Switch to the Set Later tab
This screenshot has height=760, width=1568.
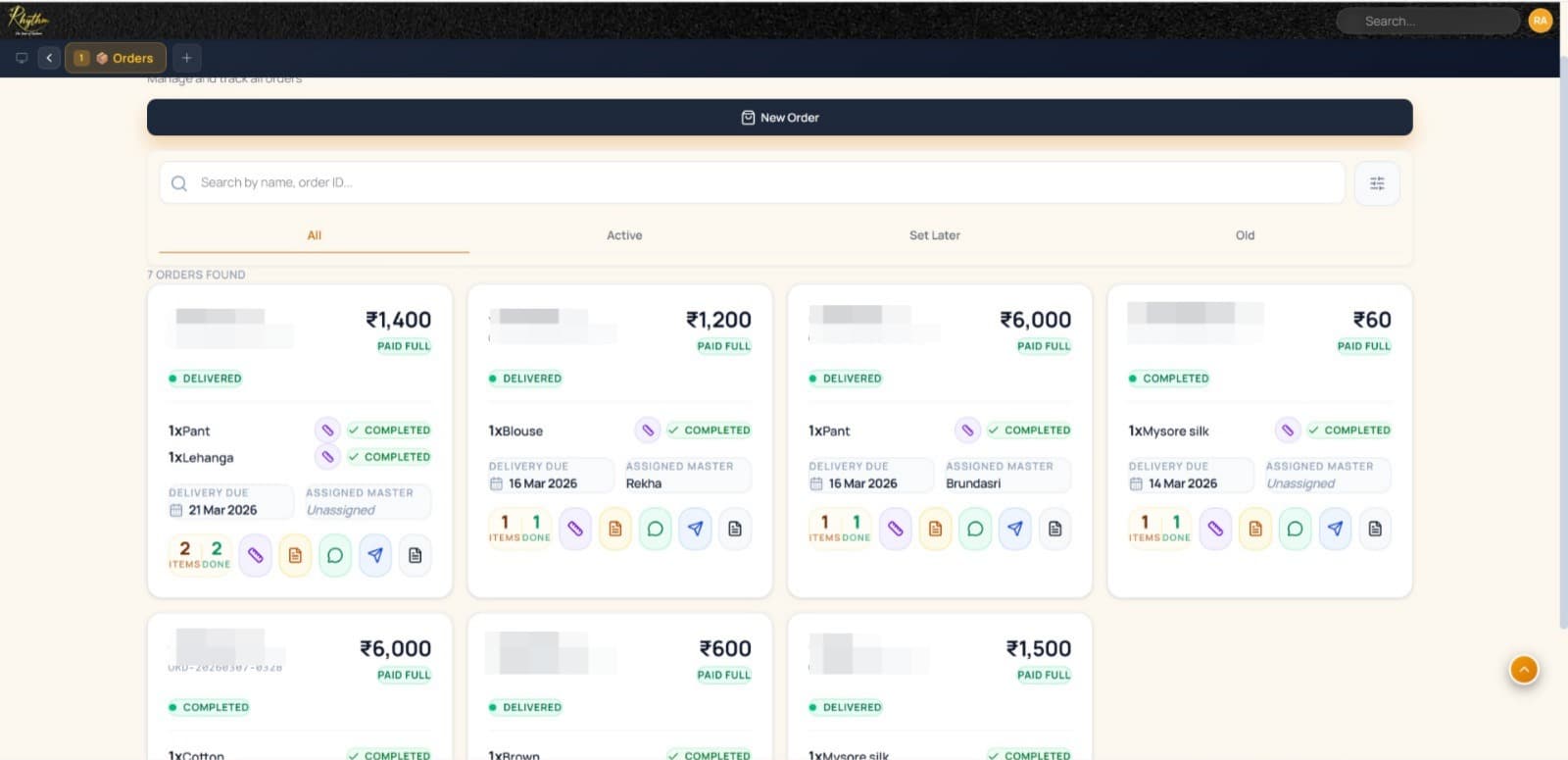click(x=934, y=235)
